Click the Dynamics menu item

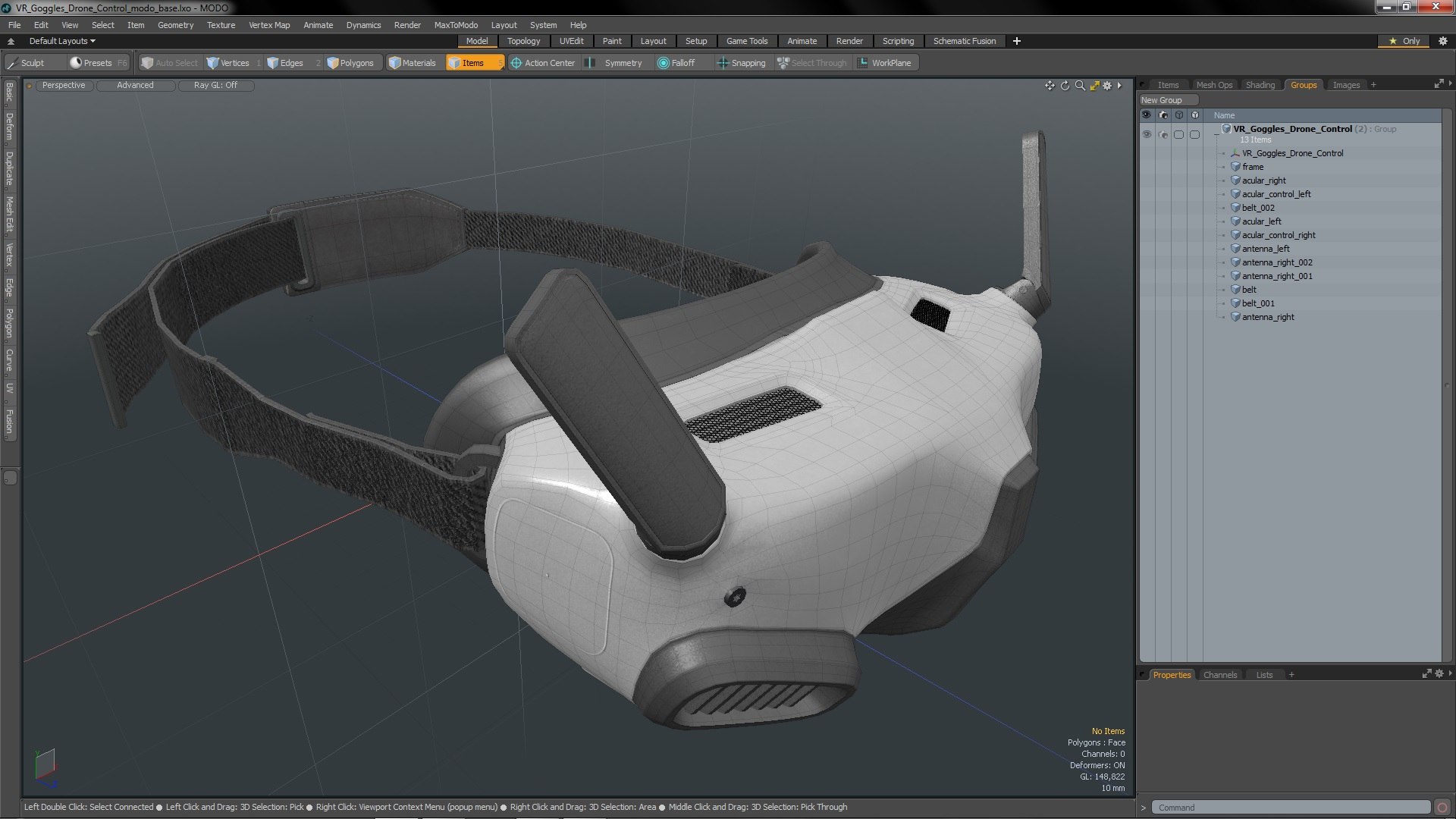tap(363, 24)
